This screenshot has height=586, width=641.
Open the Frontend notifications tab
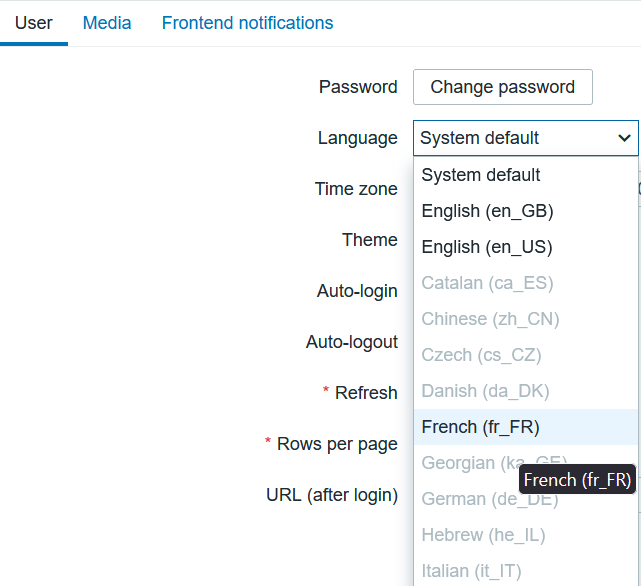pos(247,22)
